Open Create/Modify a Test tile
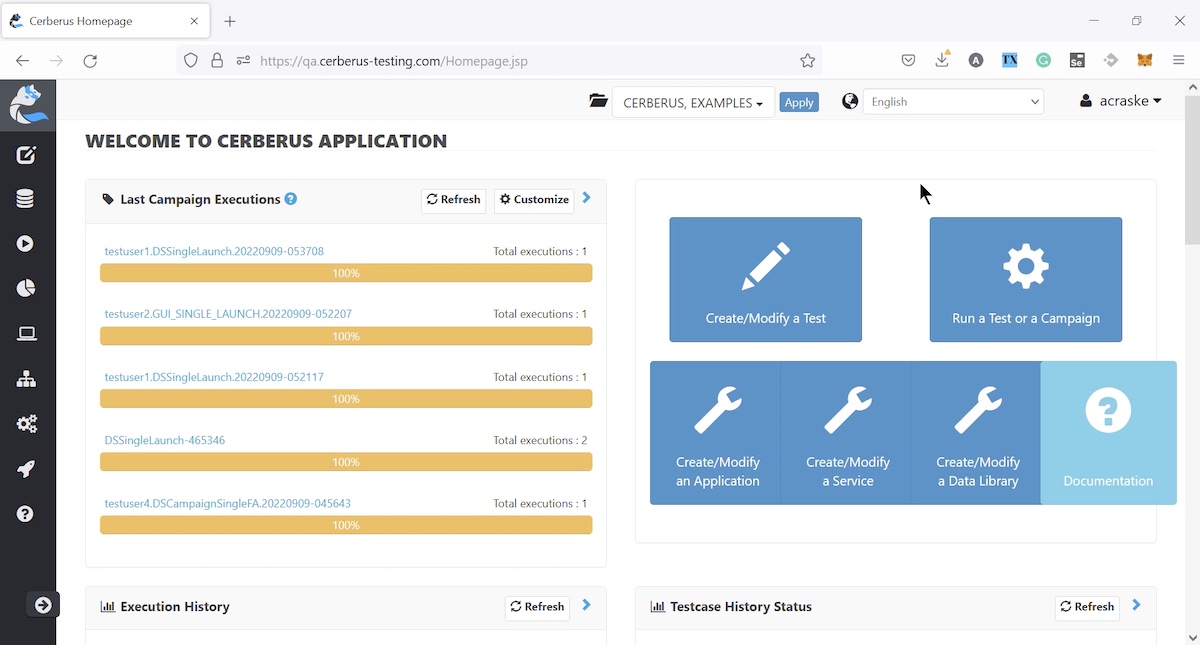Image resolution: width=1200 pixels, height=645 pixels. [x=766, y=280]
